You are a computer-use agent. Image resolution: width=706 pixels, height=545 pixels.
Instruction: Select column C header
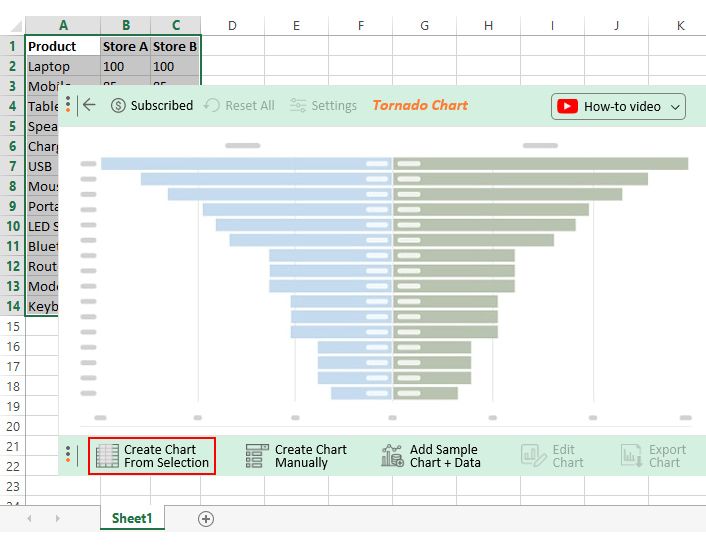coord(176,25)
